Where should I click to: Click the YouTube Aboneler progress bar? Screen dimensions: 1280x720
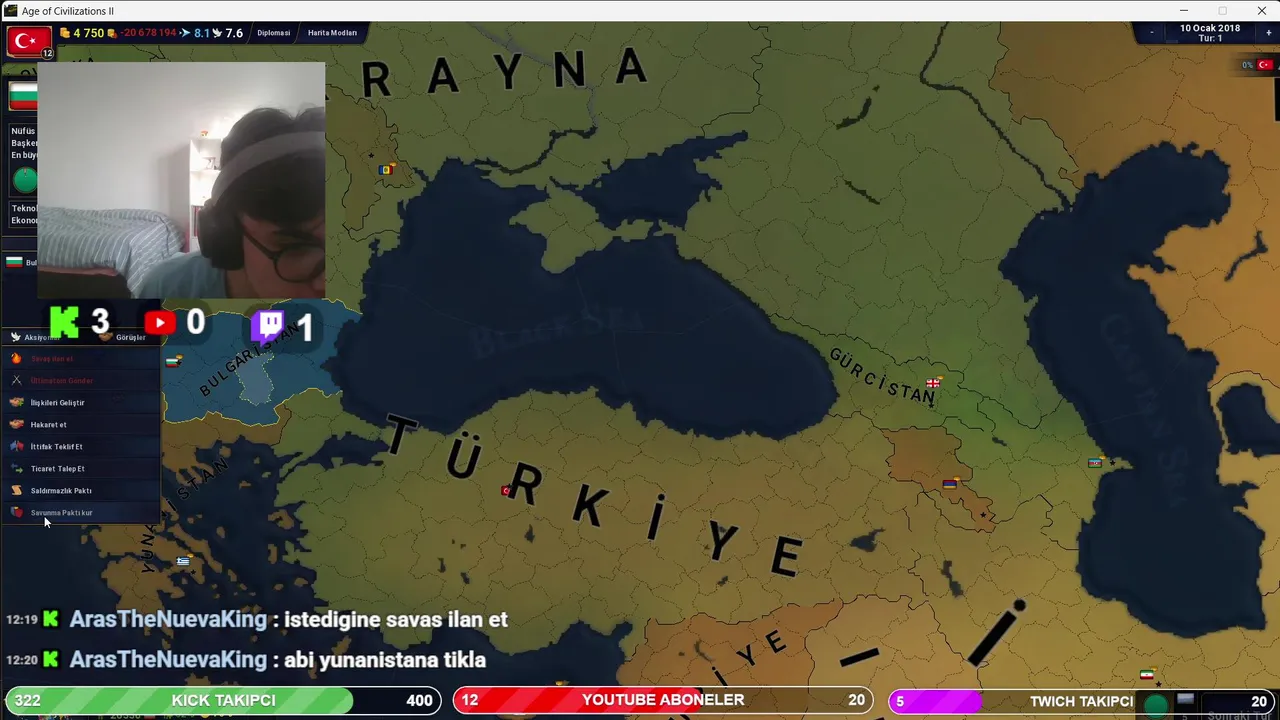(663, 701)
